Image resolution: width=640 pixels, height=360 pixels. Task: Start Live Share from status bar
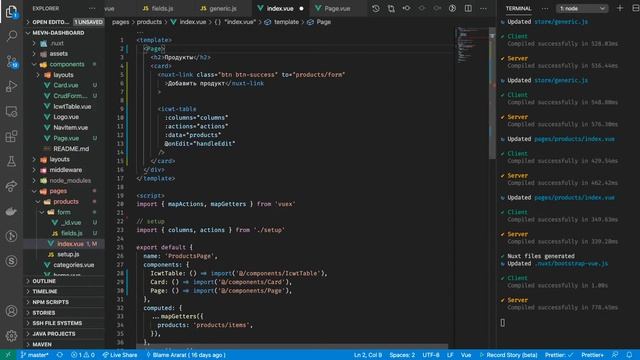pos(120,355)
